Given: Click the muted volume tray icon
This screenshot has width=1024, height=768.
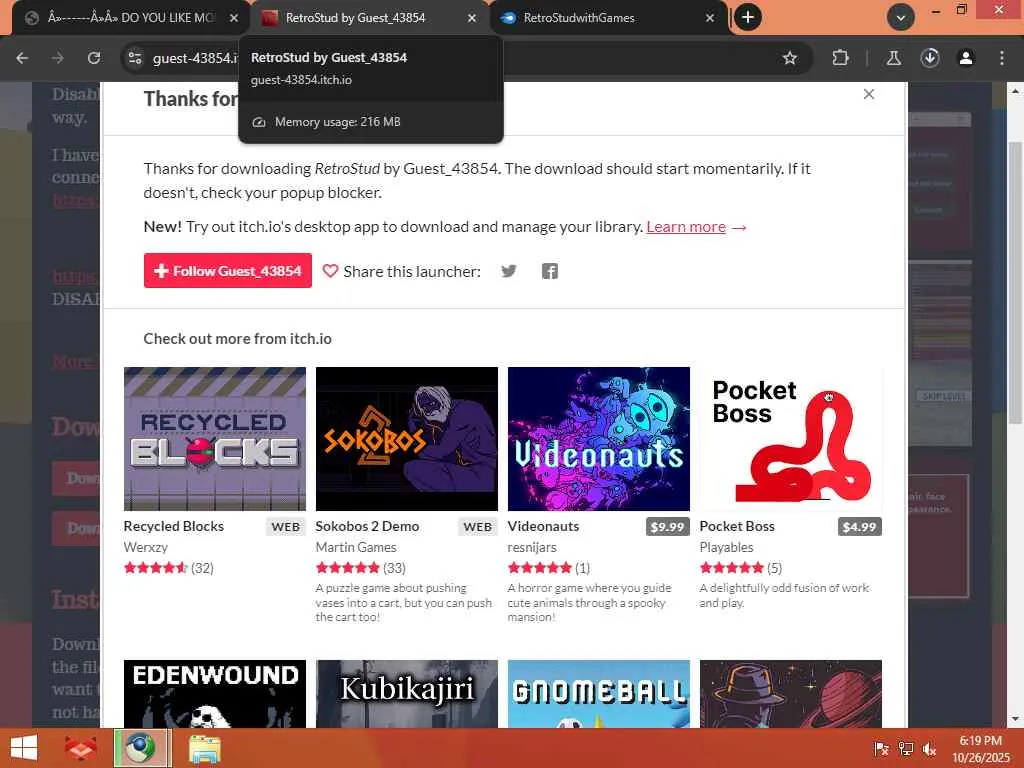Looking at the screenshot, I should point(929,749).
